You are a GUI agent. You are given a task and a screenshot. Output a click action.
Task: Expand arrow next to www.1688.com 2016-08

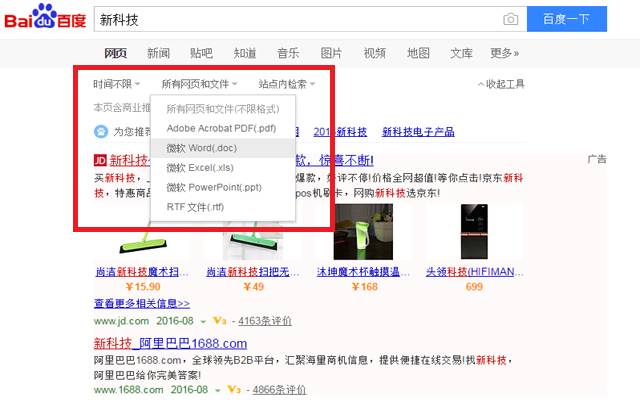click(218, 390)
